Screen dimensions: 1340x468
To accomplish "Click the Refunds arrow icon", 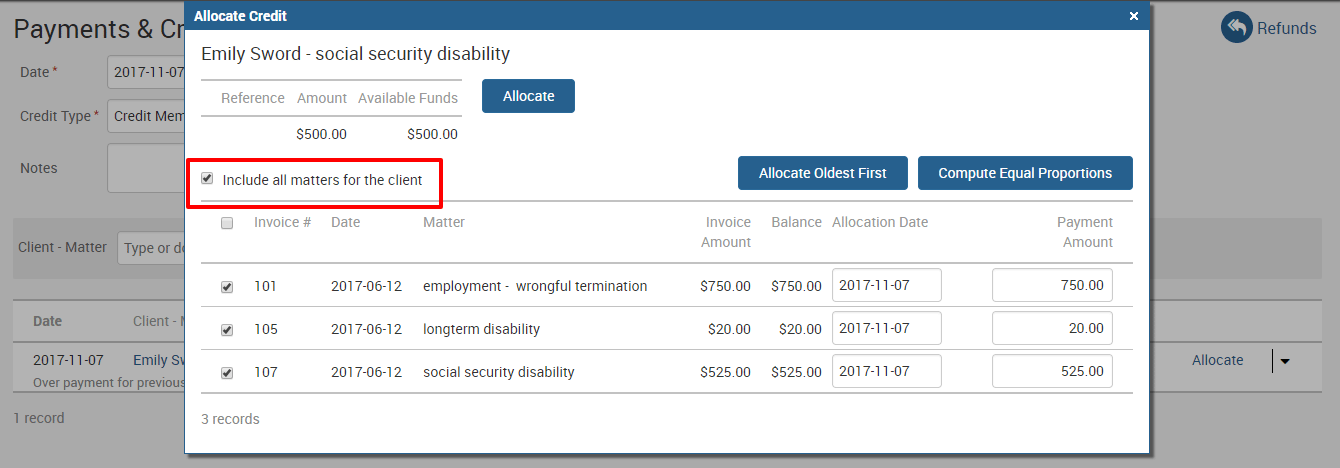I will pos(1237,28).
